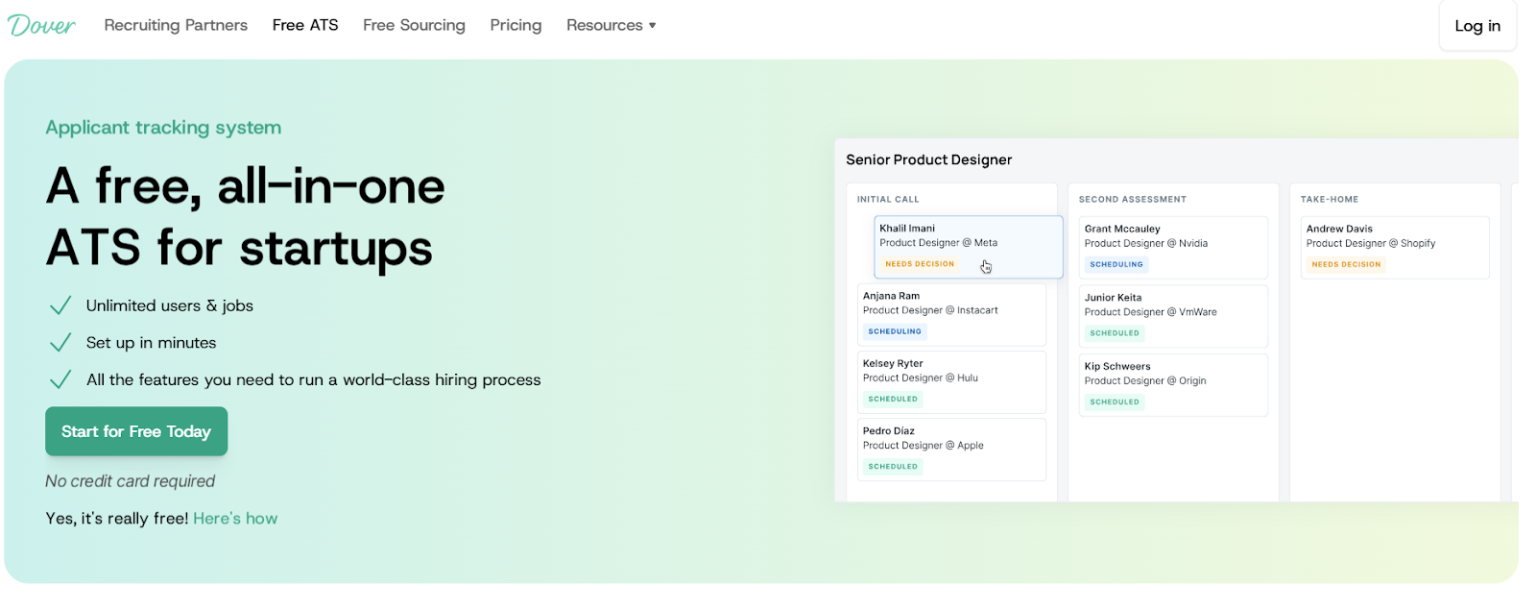Click the Senior Product Designer board title

[928, 159]
